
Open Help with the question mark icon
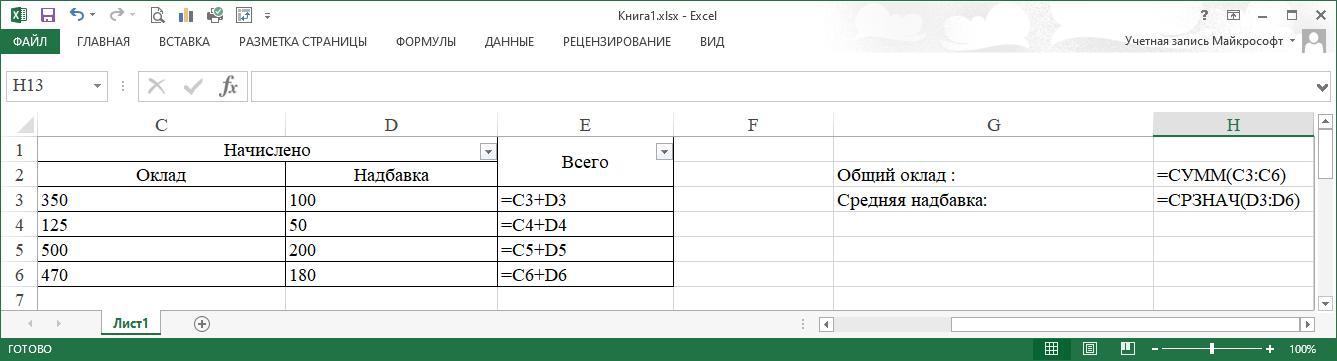[1205, 15]
